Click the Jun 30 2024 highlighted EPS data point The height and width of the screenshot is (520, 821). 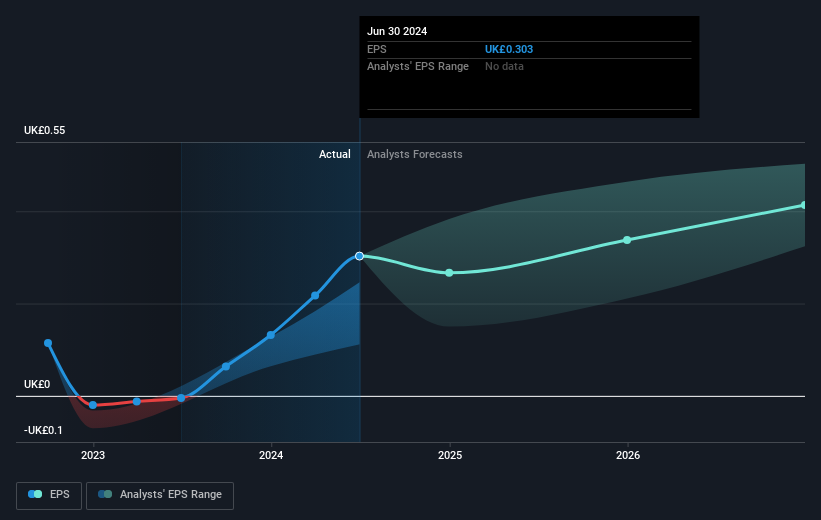coord(359,256)
